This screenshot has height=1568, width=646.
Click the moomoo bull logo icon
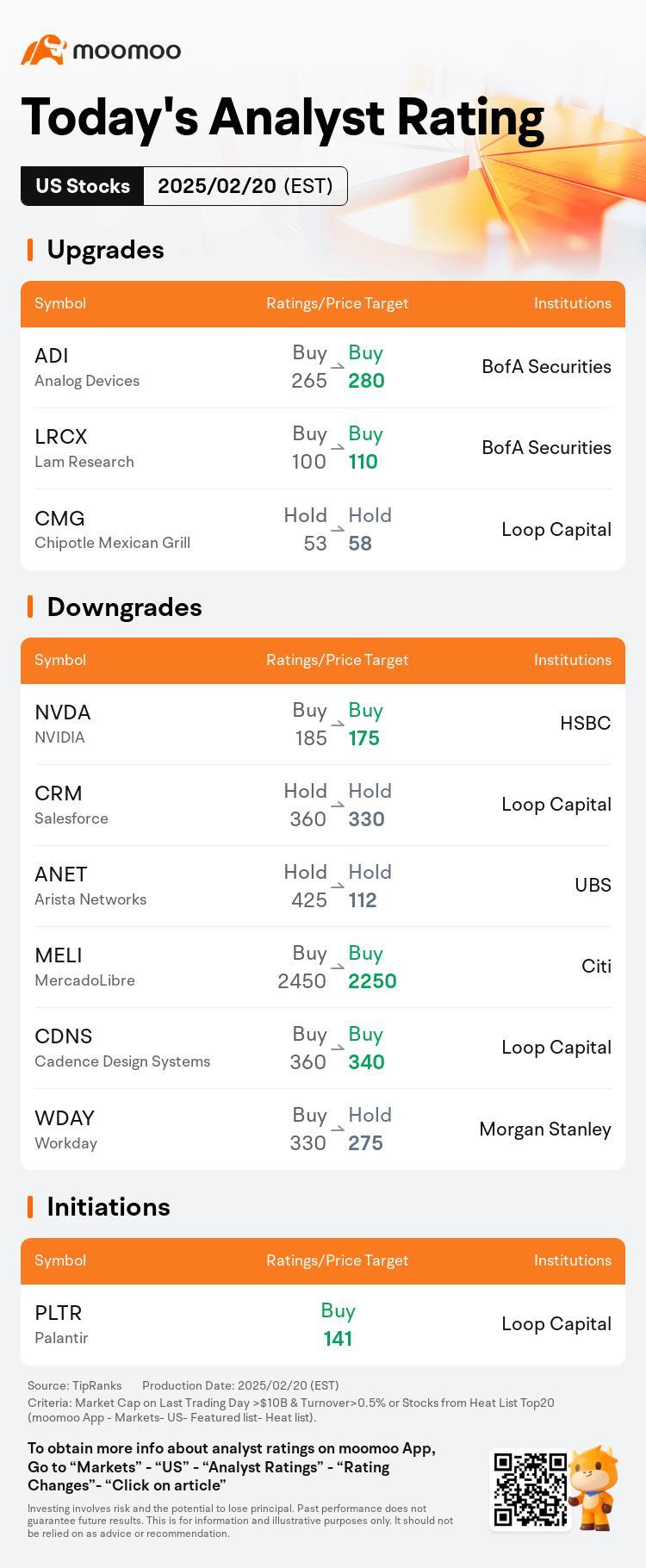(44, 50)
